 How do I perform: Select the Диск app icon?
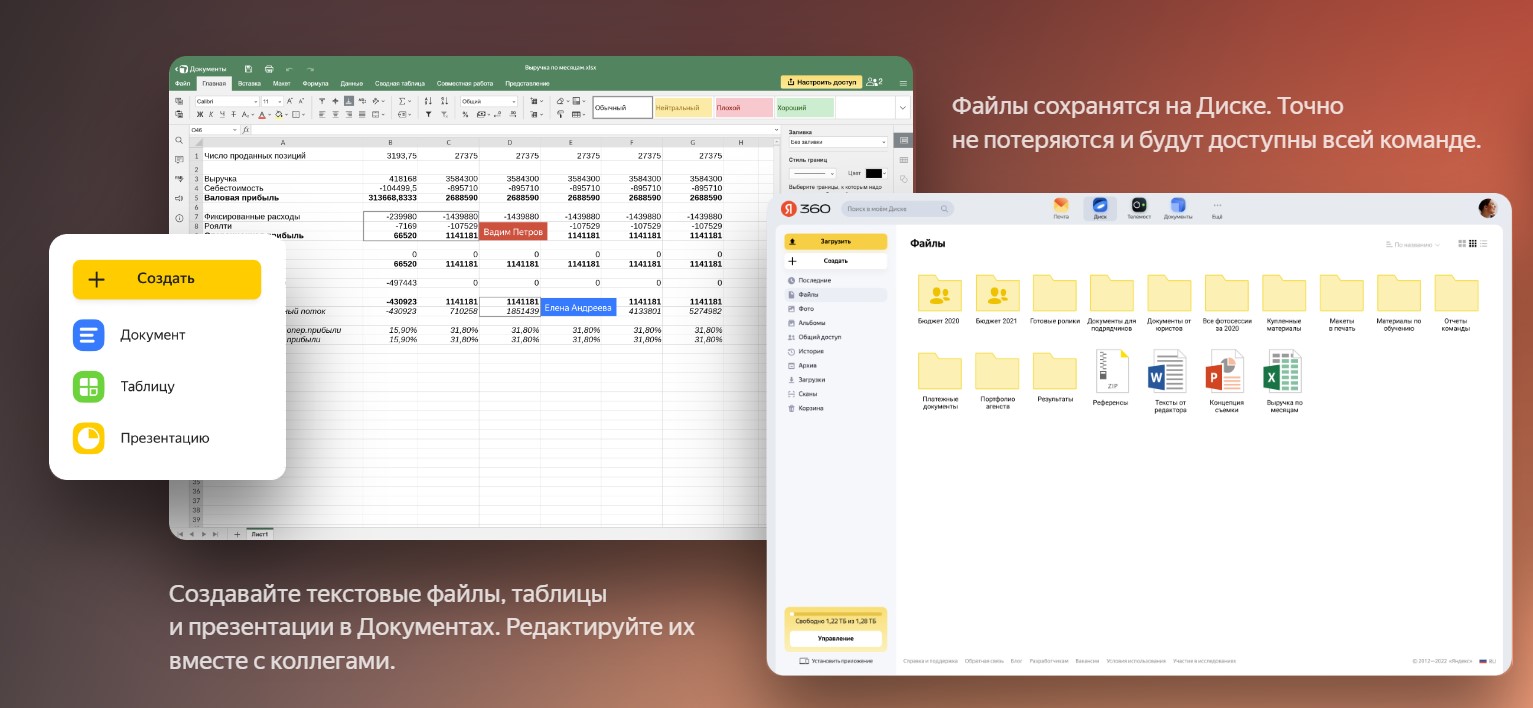[x=1100, y=205]
